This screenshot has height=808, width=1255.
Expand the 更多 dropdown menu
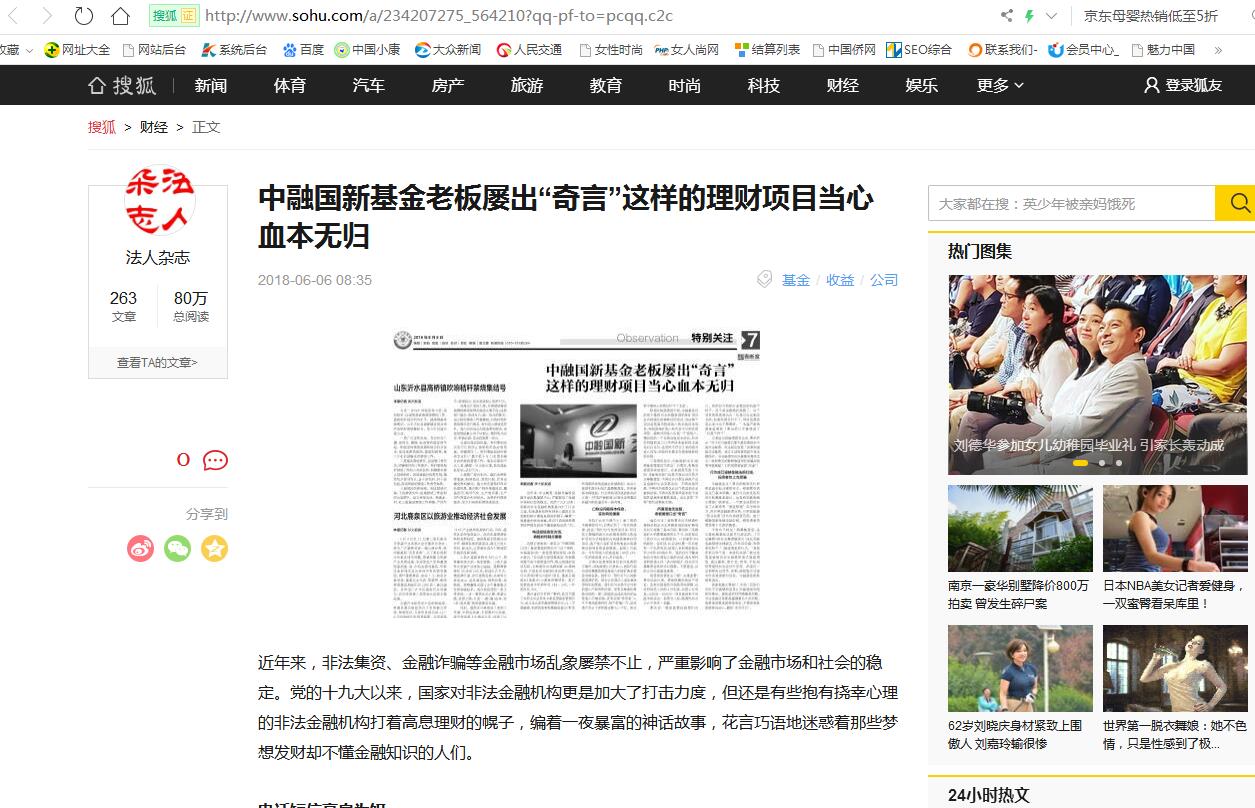(1001, 86)
